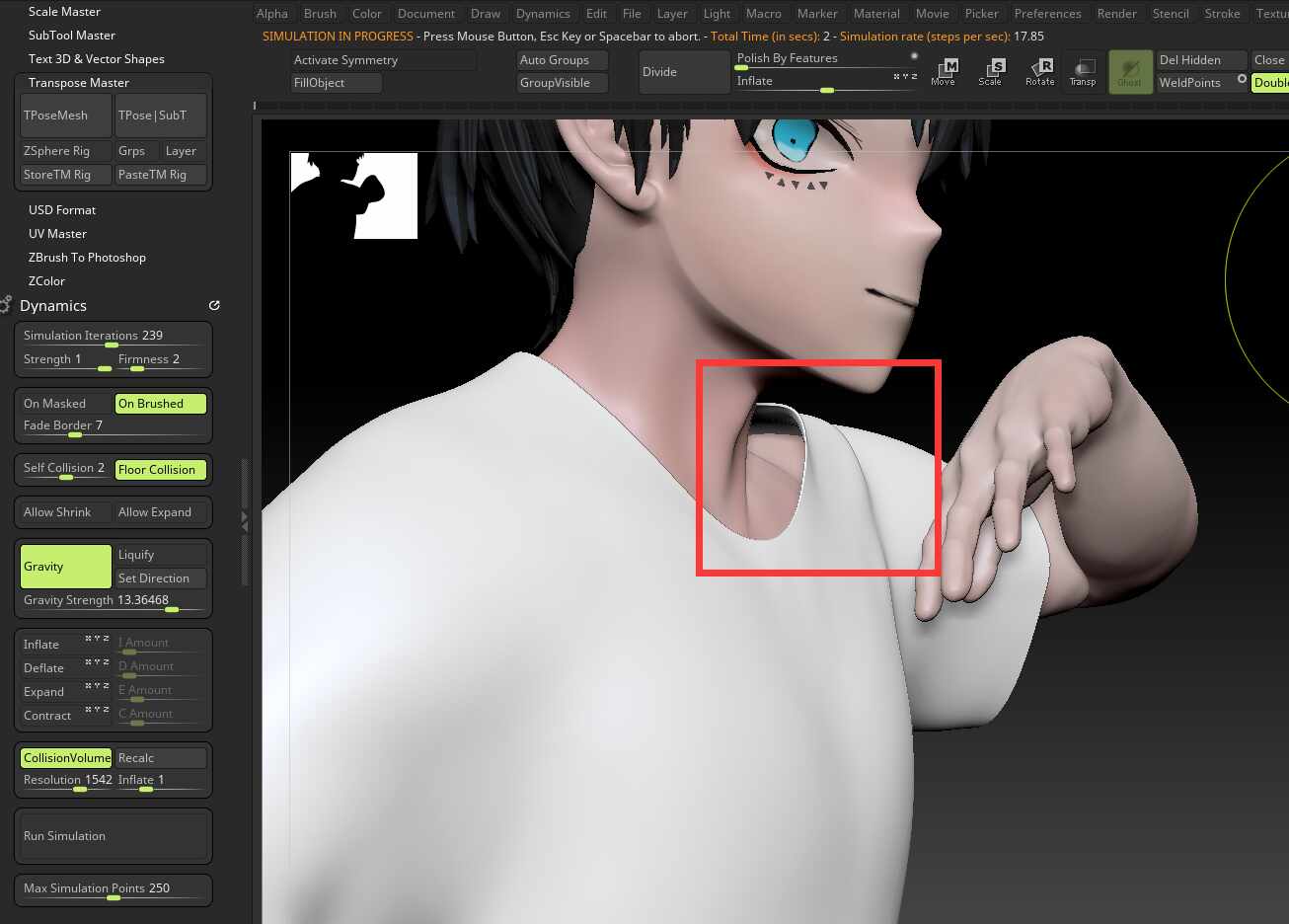Enable Liquify option

pyautogui.click(x=161, y=554)
